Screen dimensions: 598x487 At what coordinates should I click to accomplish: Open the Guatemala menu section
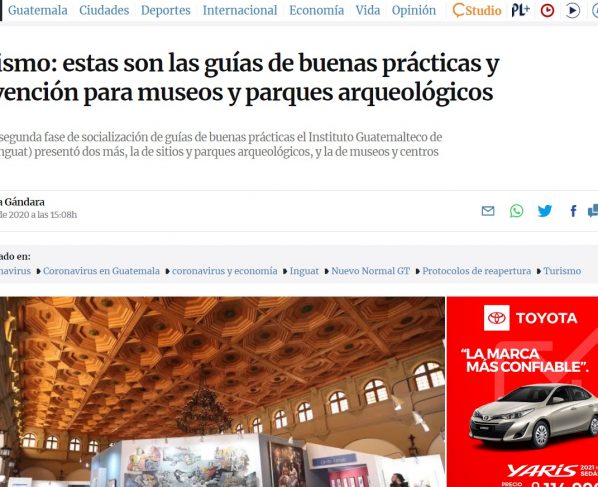click(x=38, y=10)
